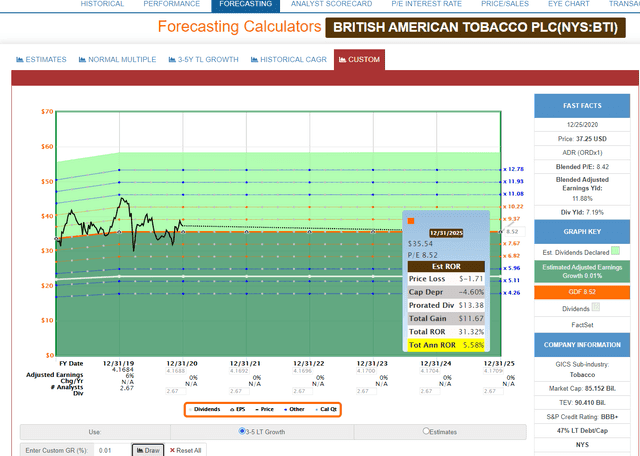Open the ANALYST SCORECARD tab
The height and width of the screenshot is (456, 640).
tap(331, 4)
